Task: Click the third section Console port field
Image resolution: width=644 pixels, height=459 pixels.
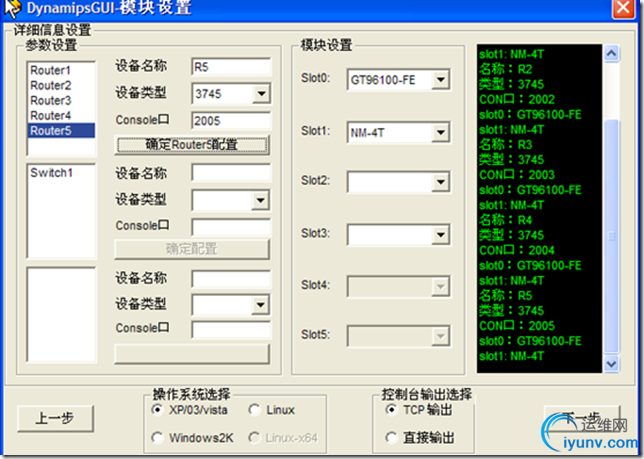Action: click(231, 330)
